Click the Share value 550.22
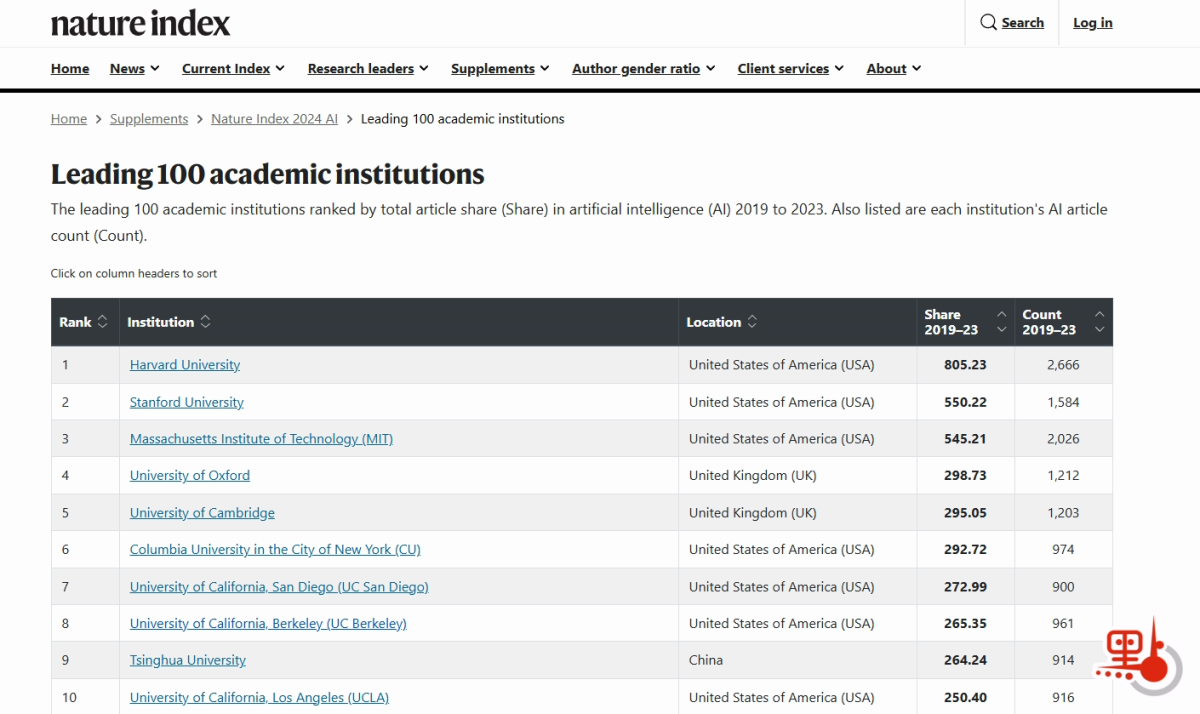 pyautogui.click(x=965, y=402)
